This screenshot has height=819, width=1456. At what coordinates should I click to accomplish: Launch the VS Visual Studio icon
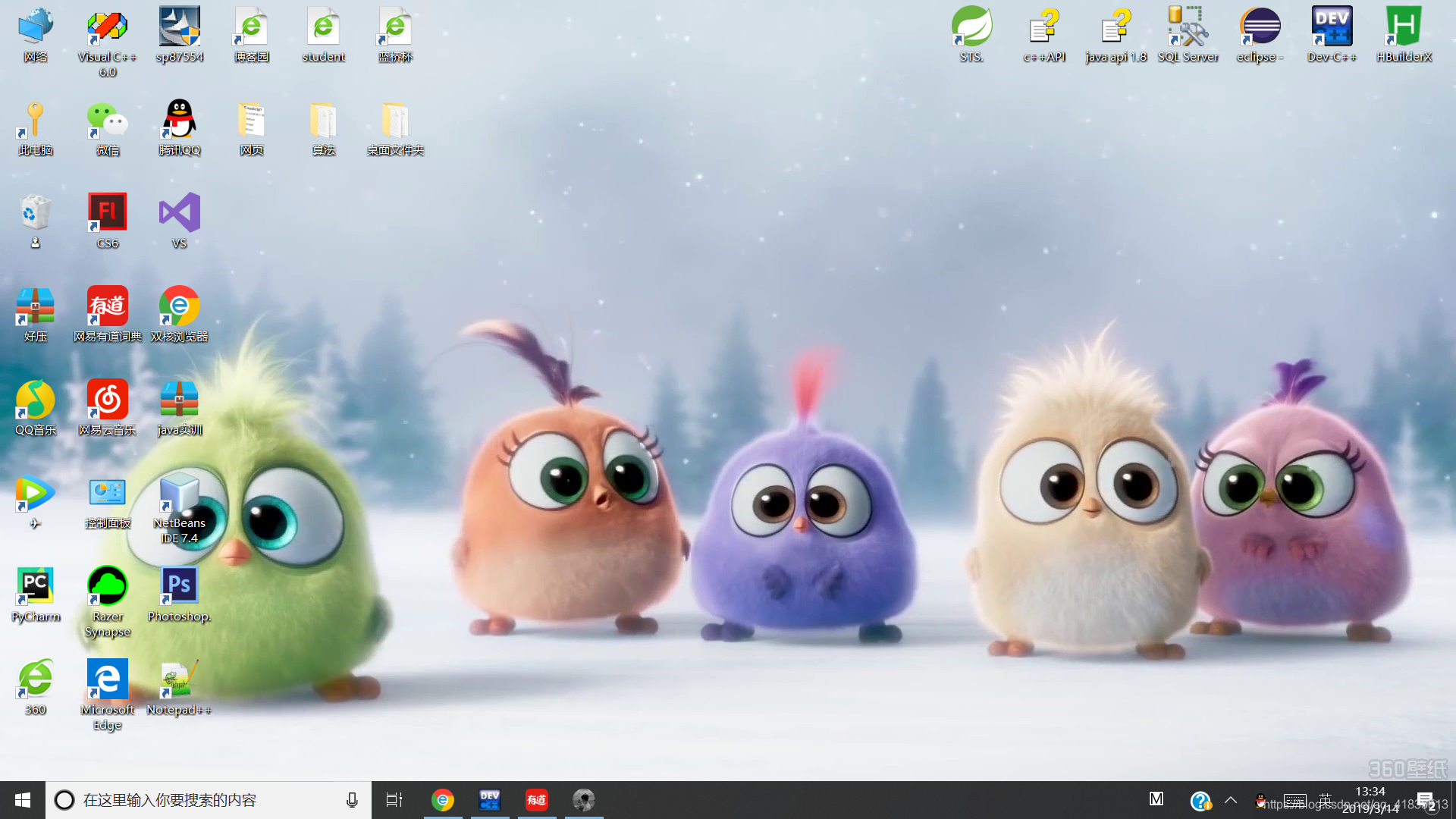[x=180, y=221]
